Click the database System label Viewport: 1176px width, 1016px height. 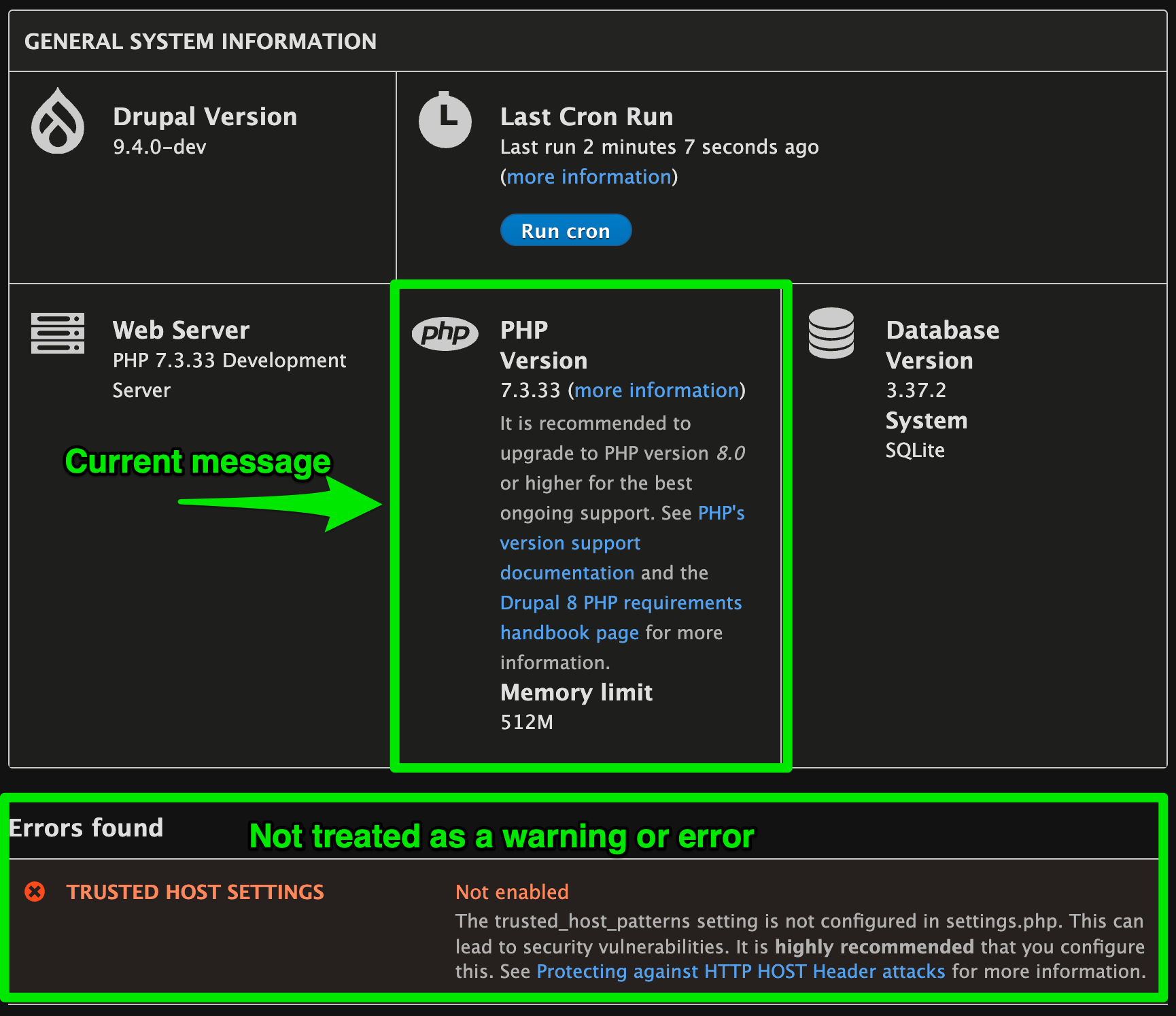(927, 420)
